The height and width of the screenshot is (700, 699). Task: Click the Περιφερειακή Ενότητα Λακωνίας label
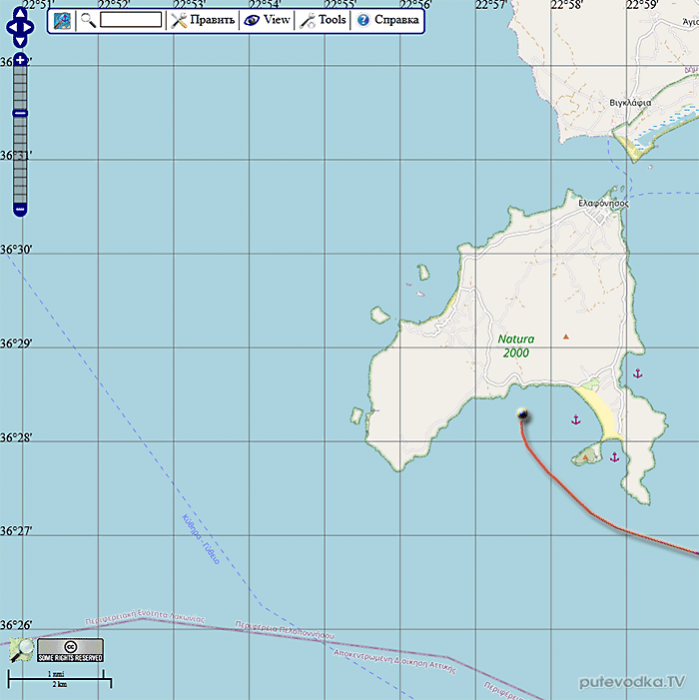pyautogui.click(x=145, y=617)
